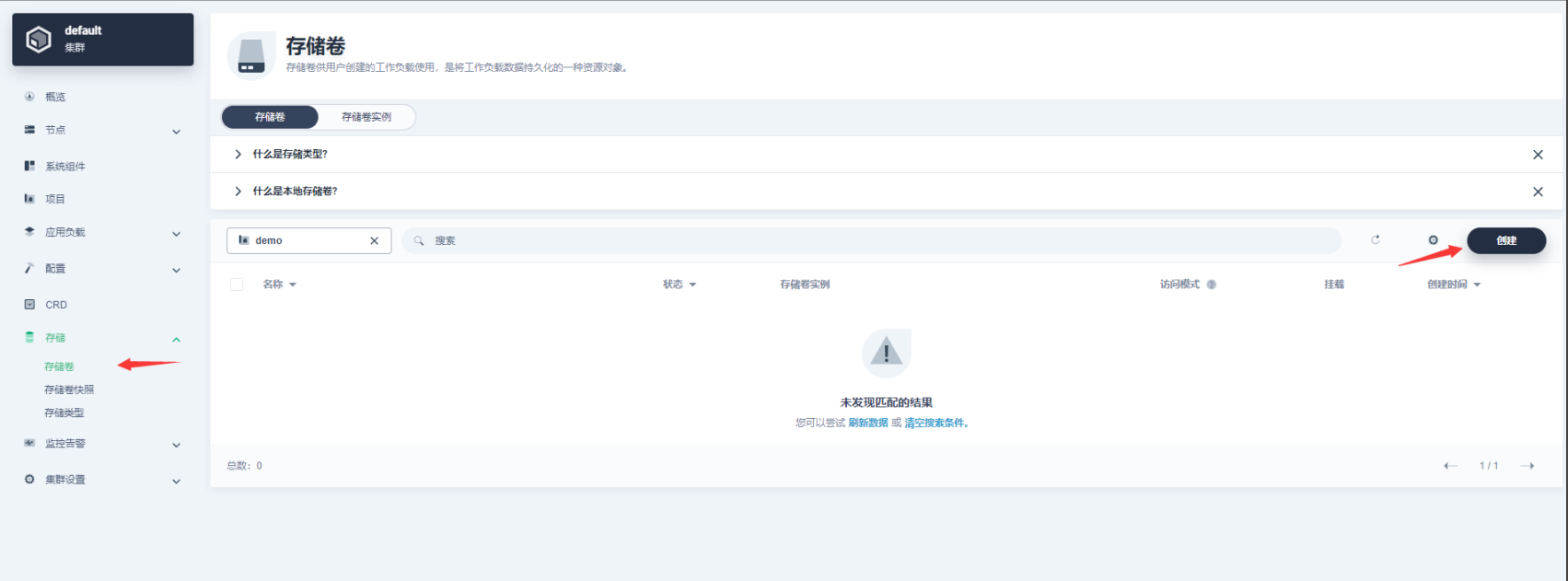The width and height of the screenshot is (1568, 581).
Task: Expand the 什么是本地存储卷 section
Action: pos(238,192)
